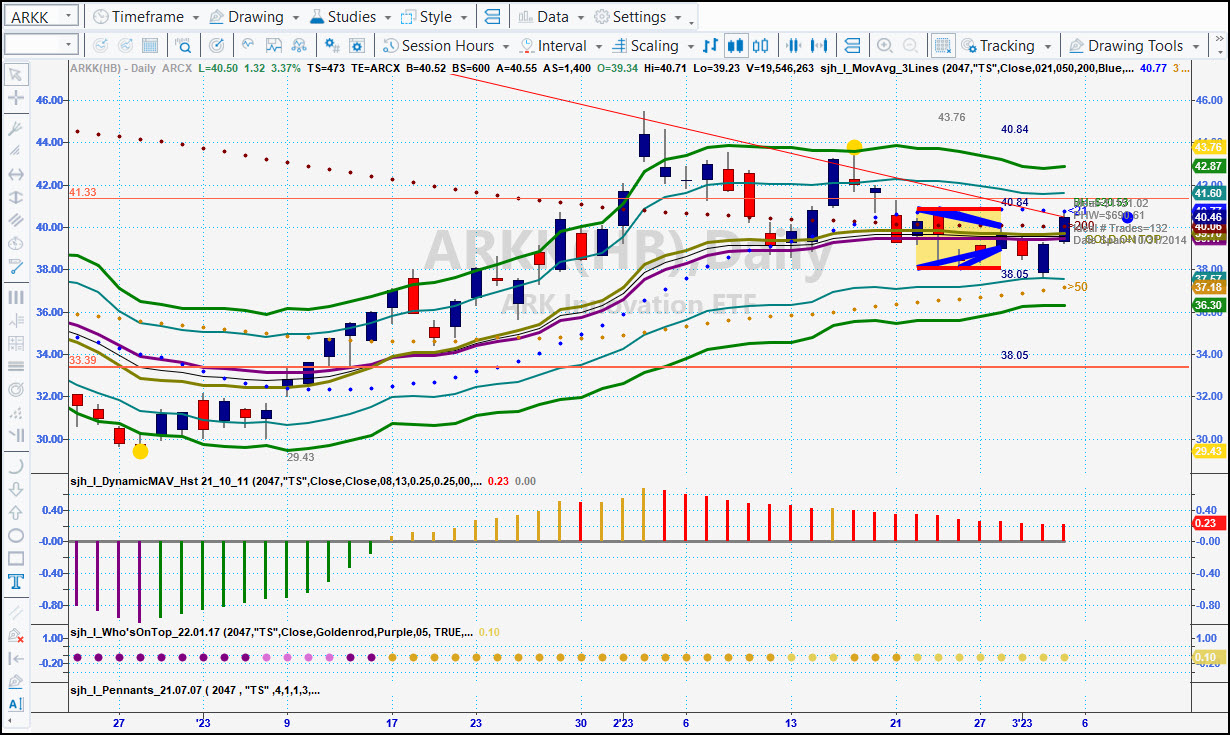This screenshot has height=735, width=1230.
Task: Click the red 33.39 horizontal line label
Action: coord(83,360)
